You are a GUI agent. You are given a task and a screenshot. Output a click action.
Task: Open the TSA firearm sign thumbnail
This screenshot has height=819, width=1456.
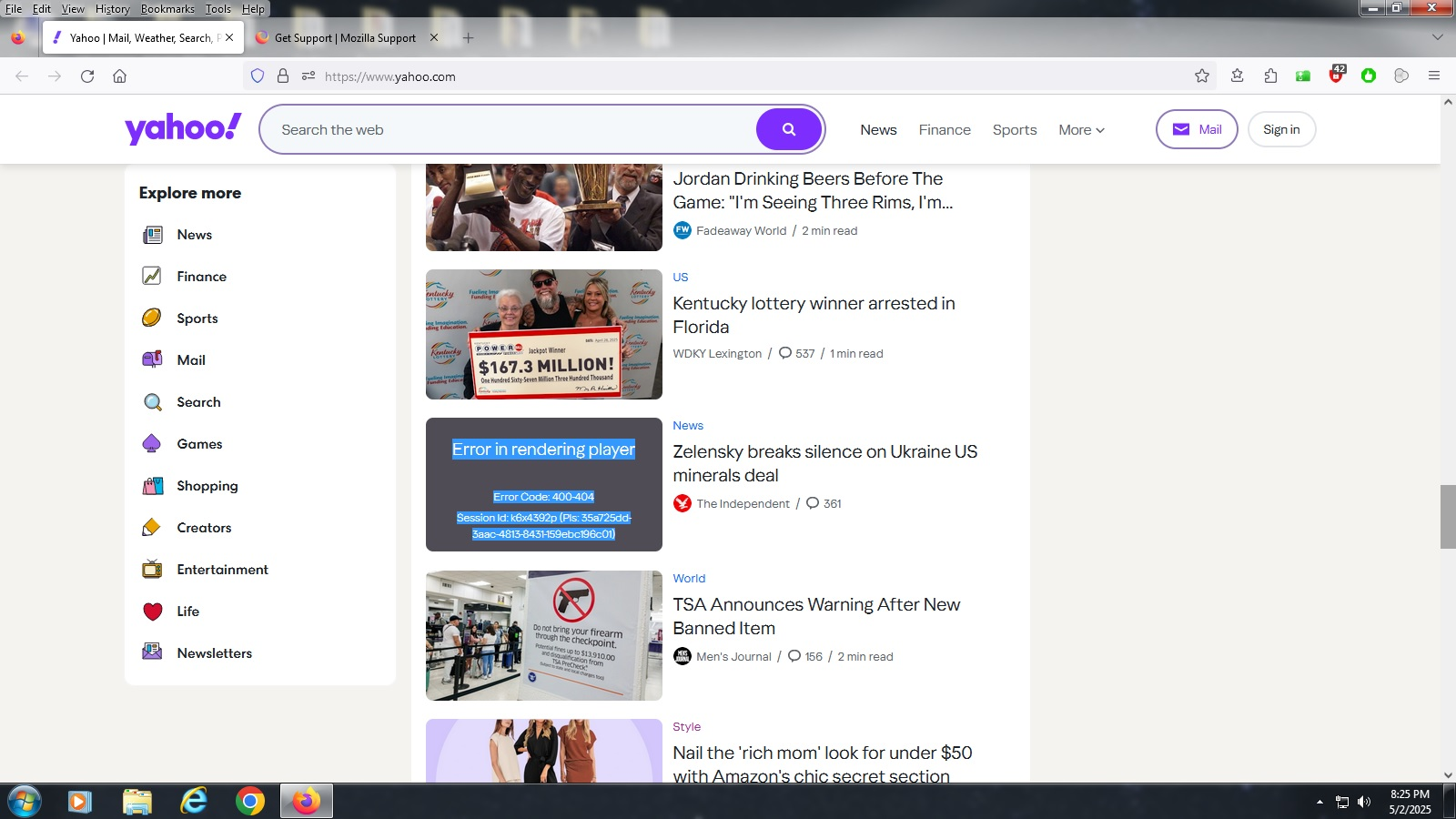[x=544, y=635]
